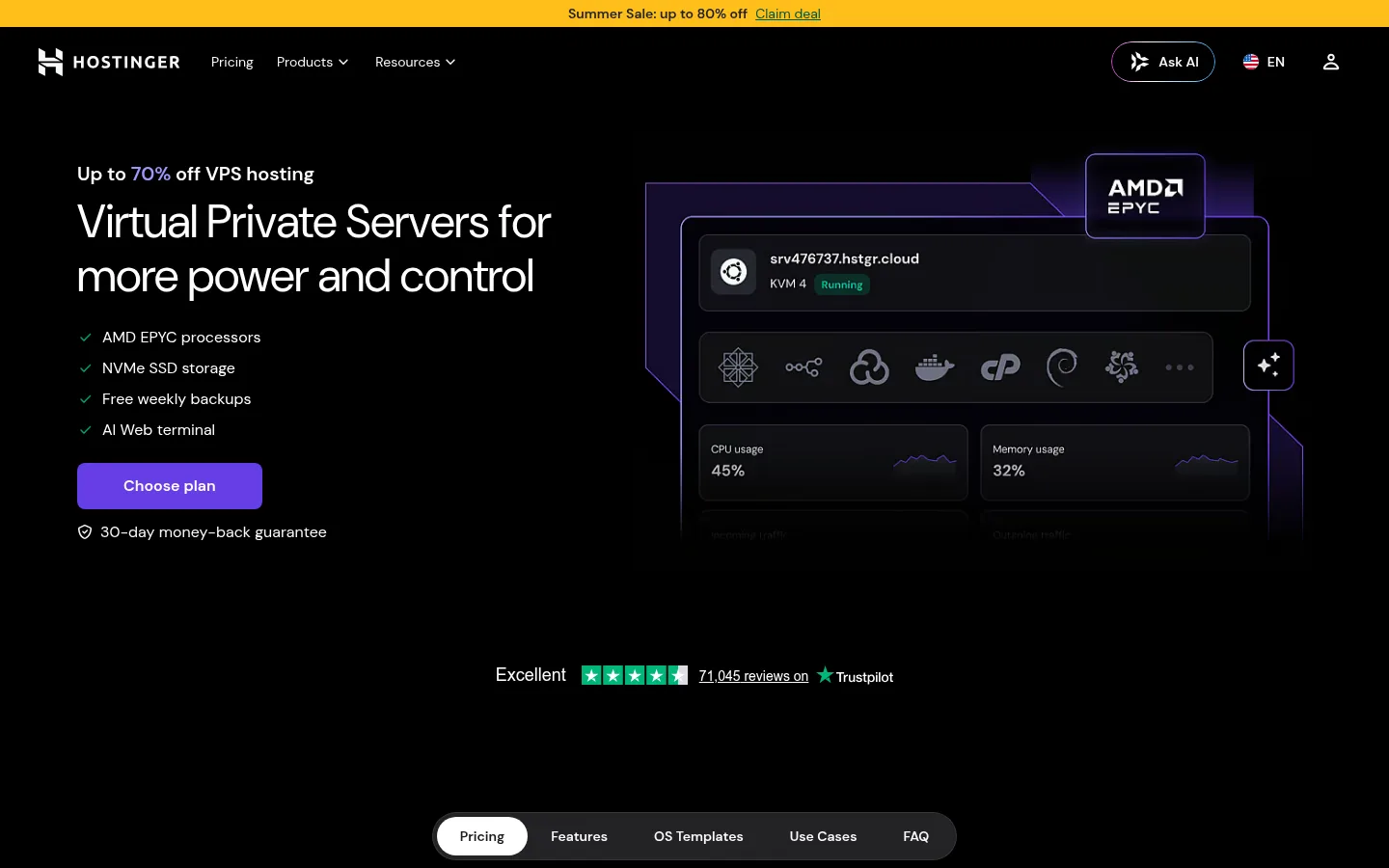The width and height of the screenshot is (1389, 868).
Task: Click the Free weekly backups feature text
Action: coord(177,399)
